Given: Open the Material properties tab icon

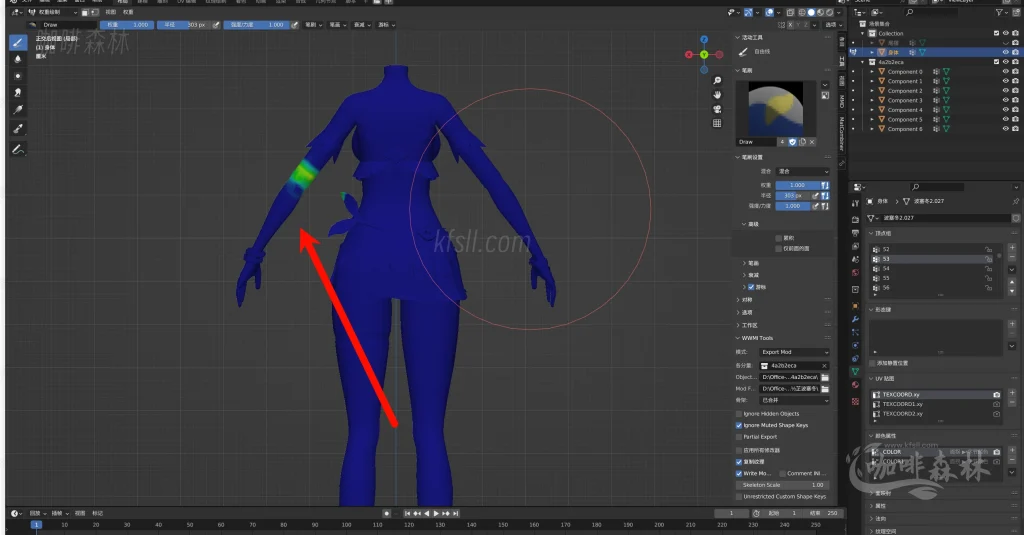Looking at the screenshot, I should (x=856, y=385).
